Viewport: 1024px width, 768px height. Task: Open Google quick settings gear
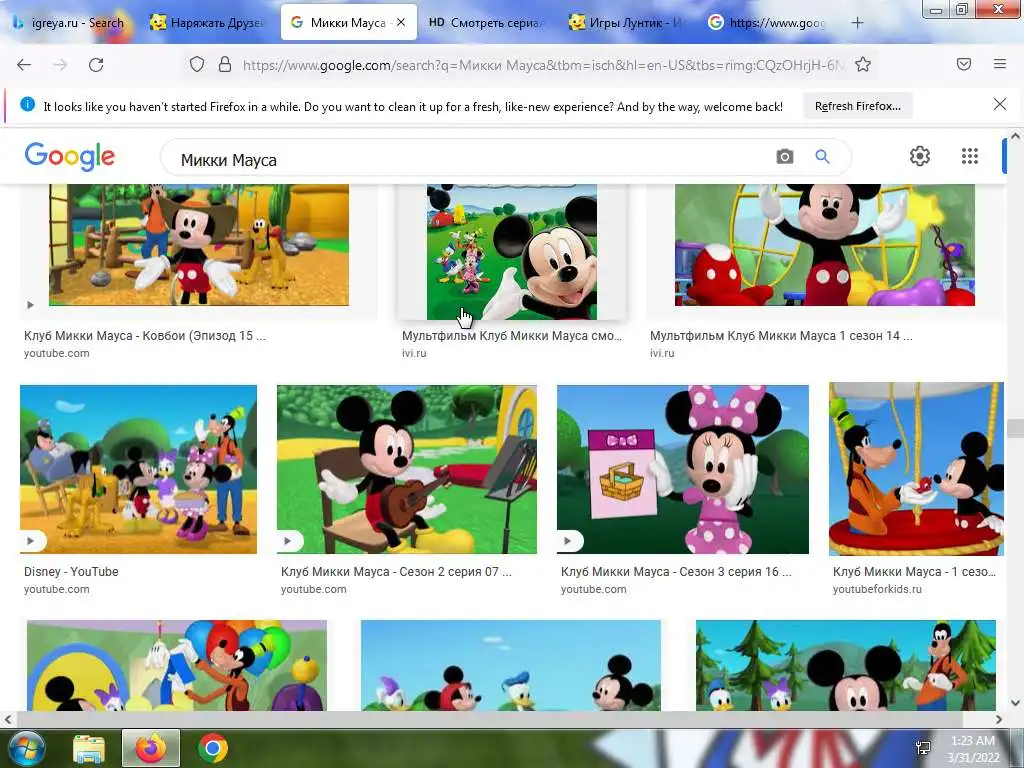(x=920, y=156)
